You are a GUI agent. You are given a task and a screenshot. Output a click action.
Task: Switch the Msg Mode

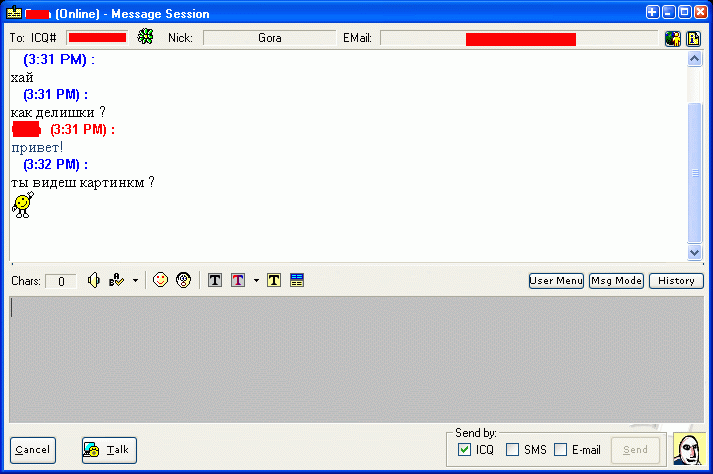pyautogui.click(x=616, y=281)
